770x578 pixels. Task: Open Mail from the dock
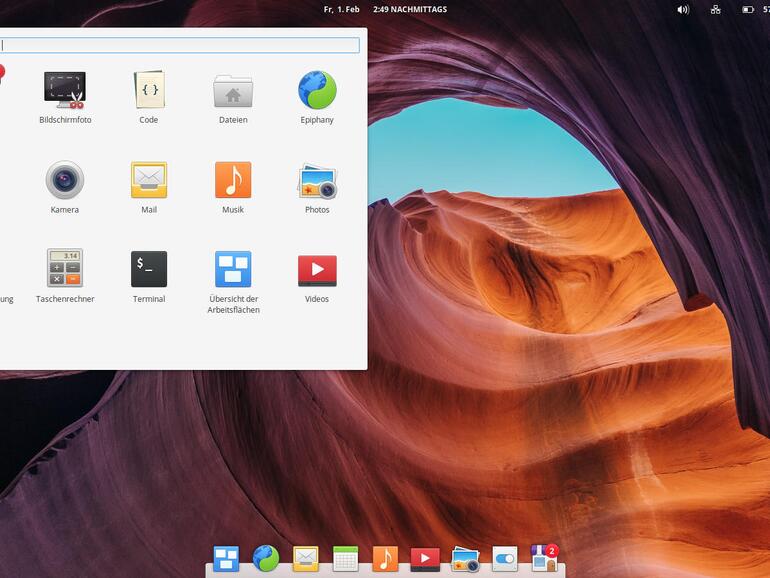[305, 559]
